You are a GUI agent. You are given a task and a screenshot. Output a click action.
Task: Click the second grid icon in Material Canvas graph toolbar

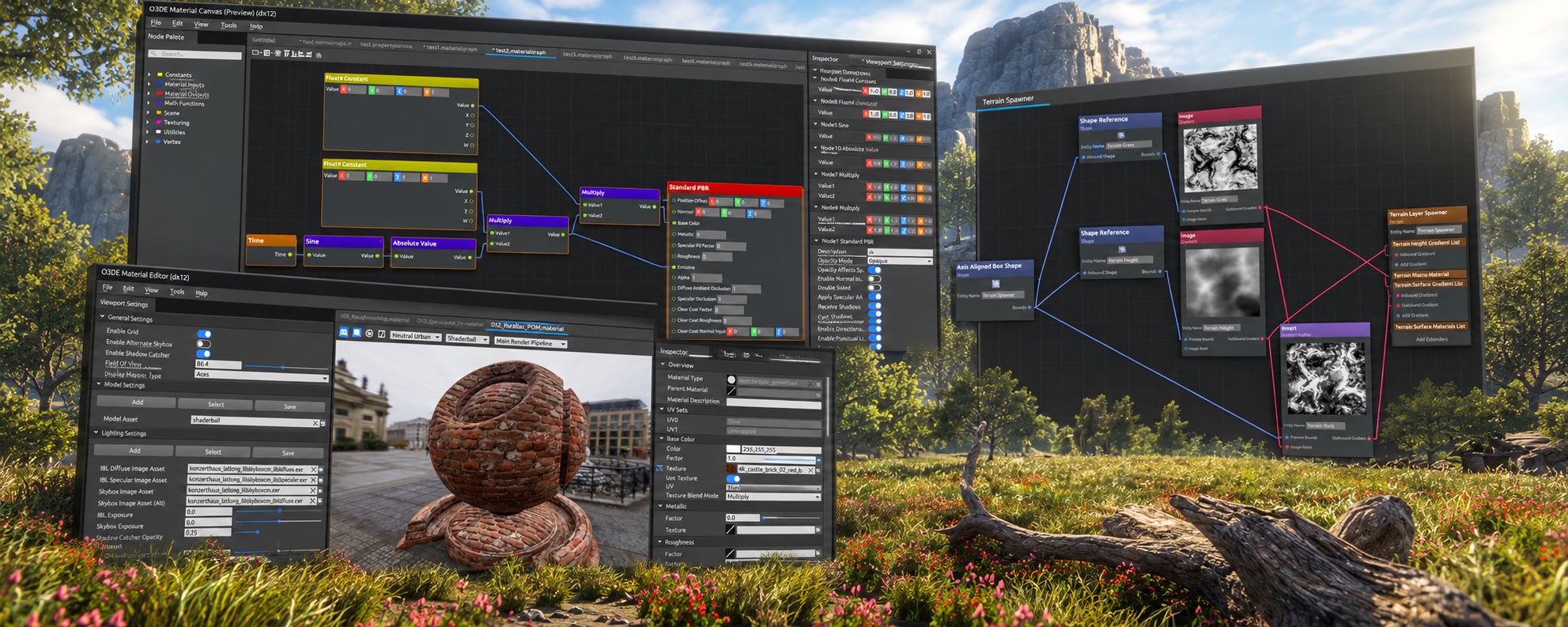[x=266, y=53]
